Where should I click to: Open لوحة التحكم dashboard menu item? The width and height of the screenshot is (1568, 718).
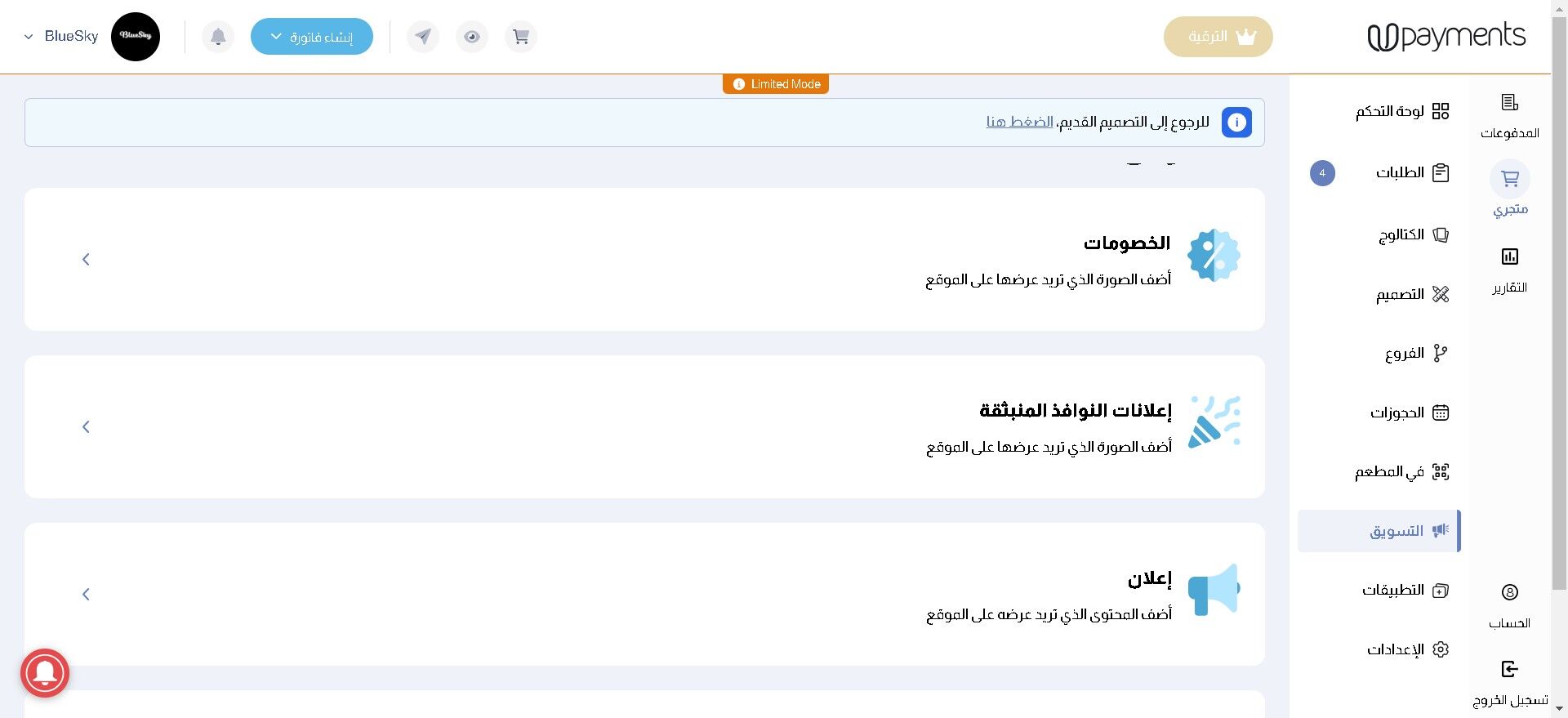point(1402,111)
